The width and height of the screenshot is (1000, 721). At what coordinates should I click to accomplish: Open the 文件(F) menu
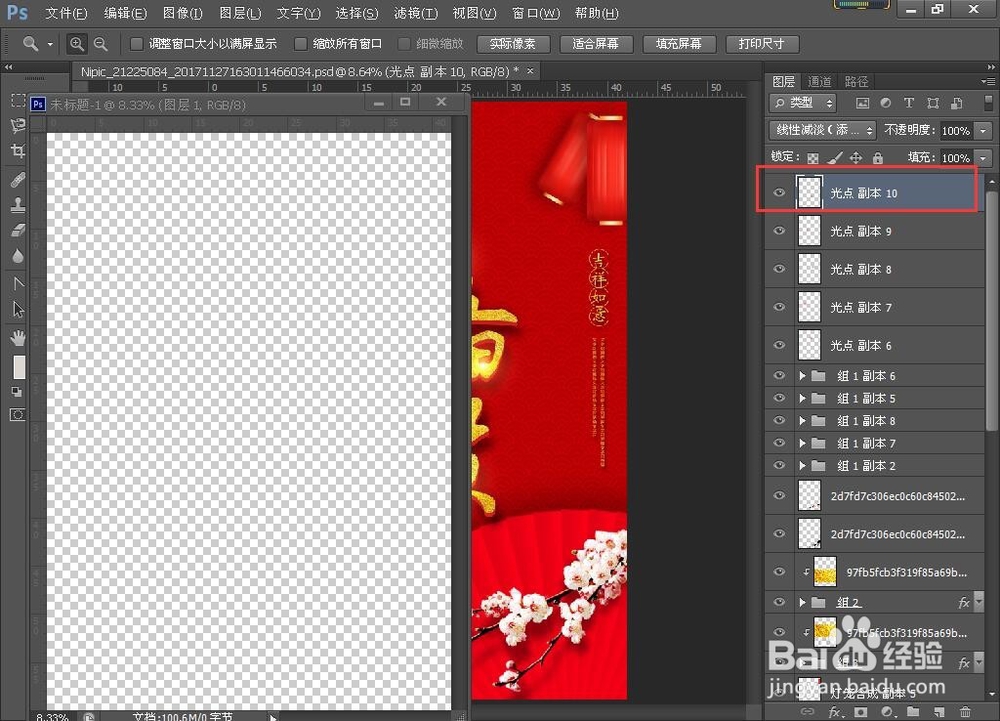pos(66,13)
